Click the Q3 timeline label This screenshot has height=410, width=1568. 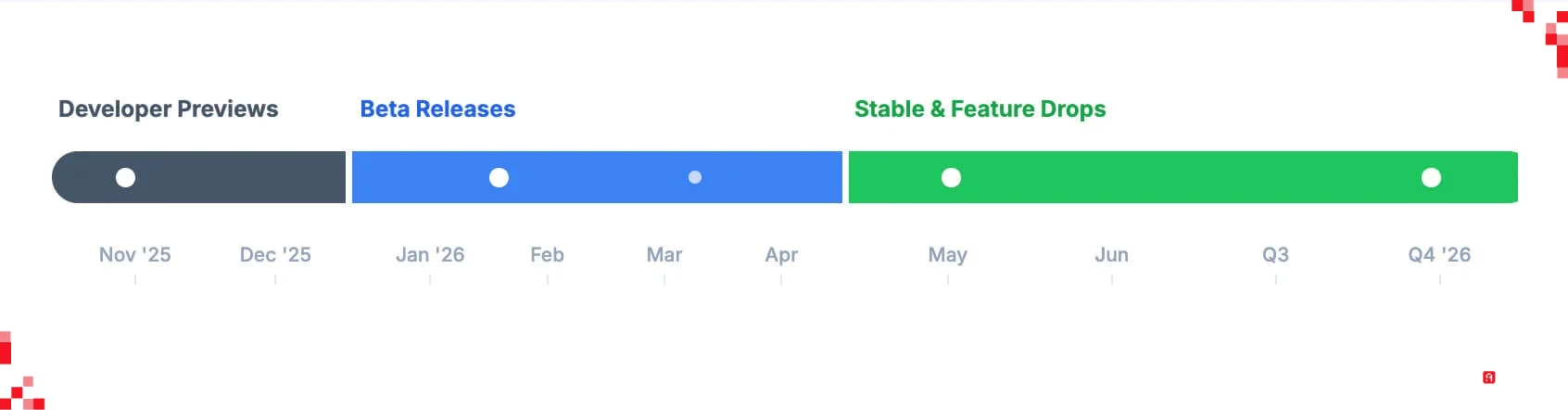(1275, 255)
